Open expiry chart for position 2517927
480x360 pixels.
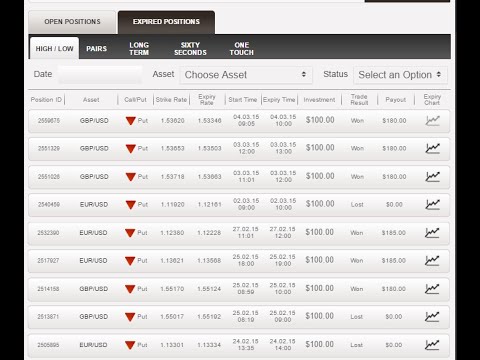[432, 260]
